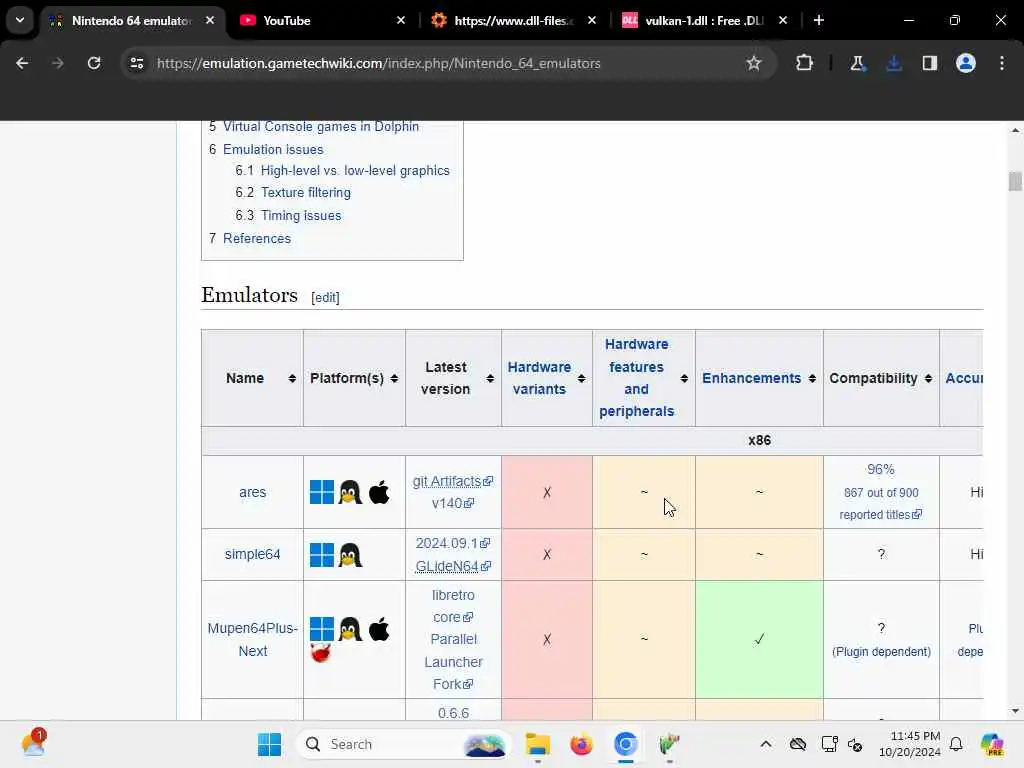Open Parallel Launcher Fork link
This screenshot has width=1024, height=768.
coord(453,662)
